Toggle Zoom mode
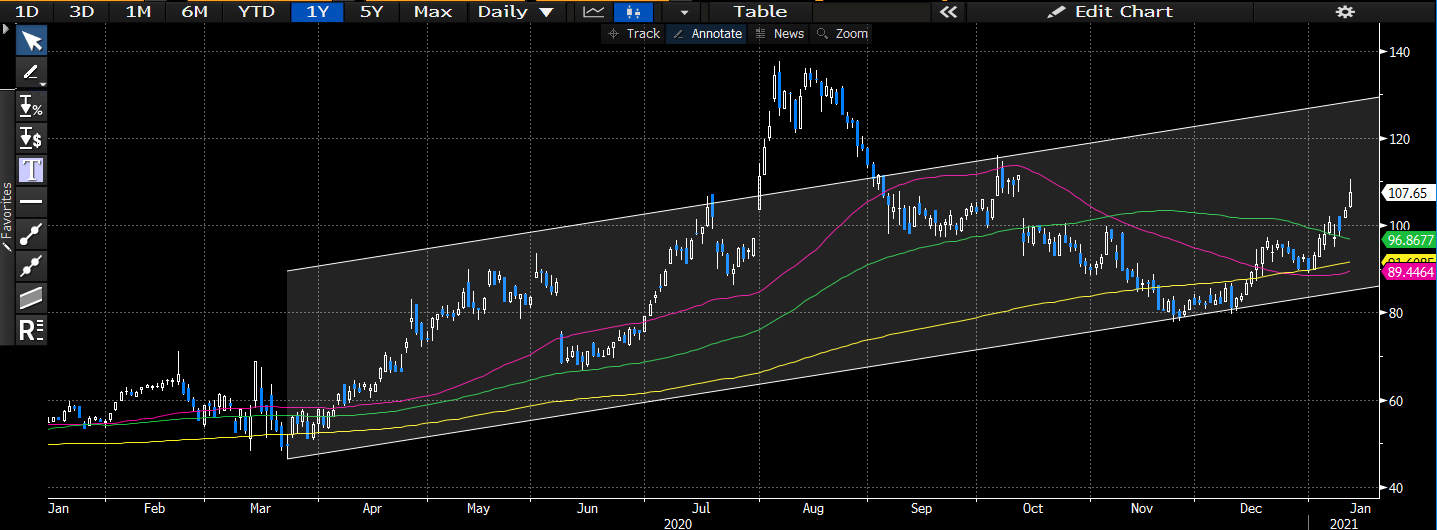The image size is (1437, 530). coord(842,34)
